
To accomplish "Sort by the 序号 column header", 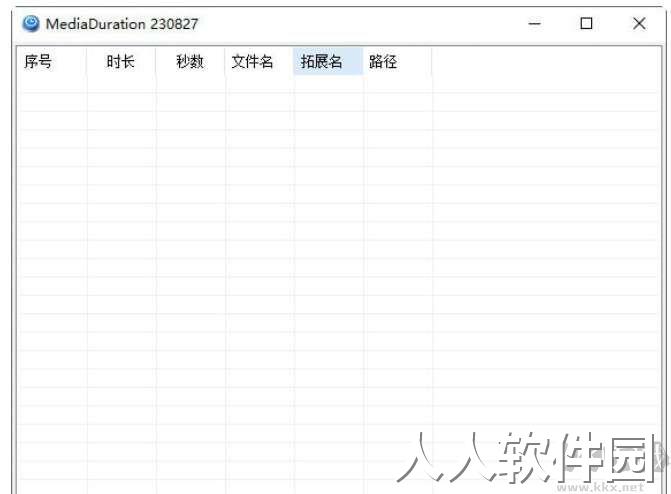I will (x=52, y=61).
